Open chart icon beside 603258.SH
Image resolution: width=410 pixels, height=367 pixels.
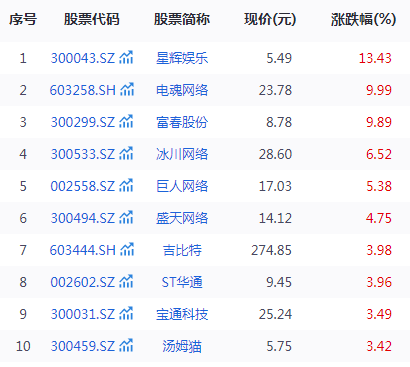127,90
